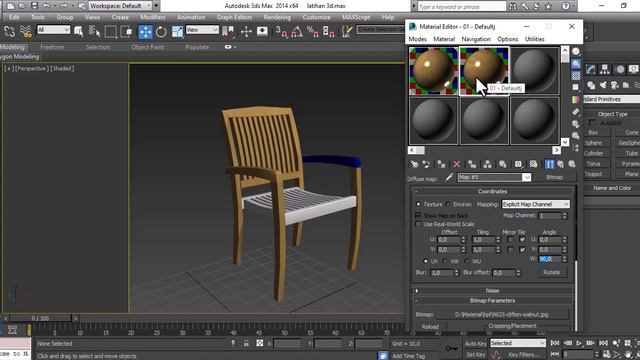Viewport: 640px width, 360px height.
Task: Toggle the Angle Snap icon
Action: 297,31
